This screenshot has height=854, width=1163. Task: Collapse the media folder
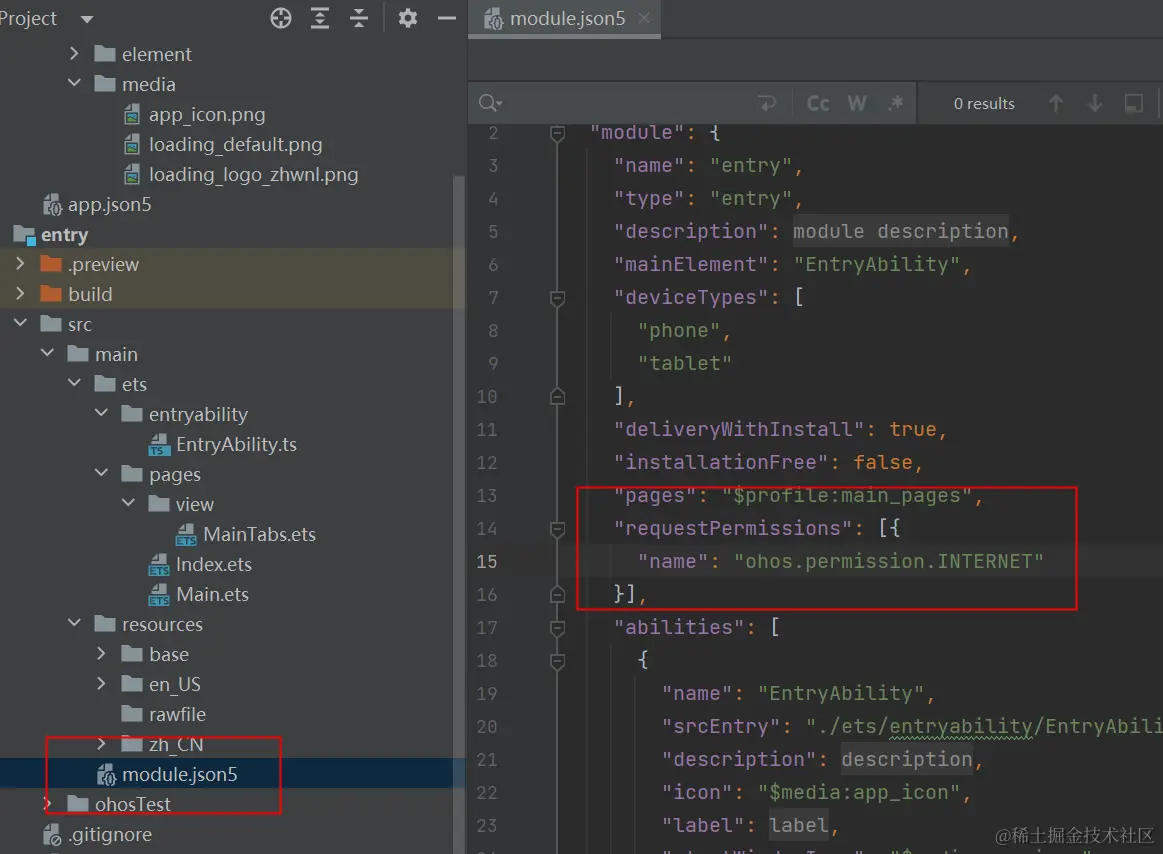[73, 83]
